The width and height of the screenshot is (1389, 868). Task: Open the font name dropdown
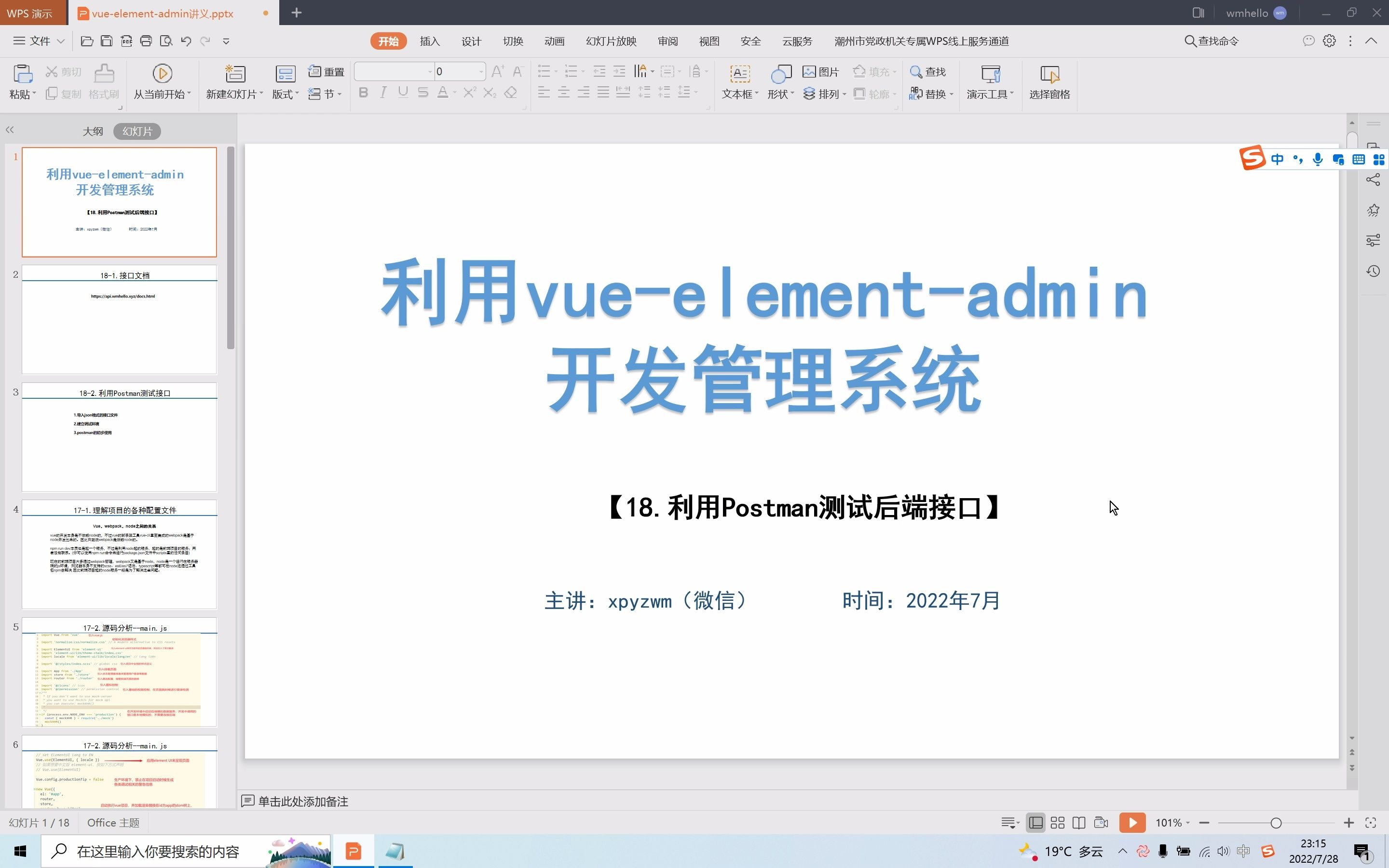click(430, 72)
